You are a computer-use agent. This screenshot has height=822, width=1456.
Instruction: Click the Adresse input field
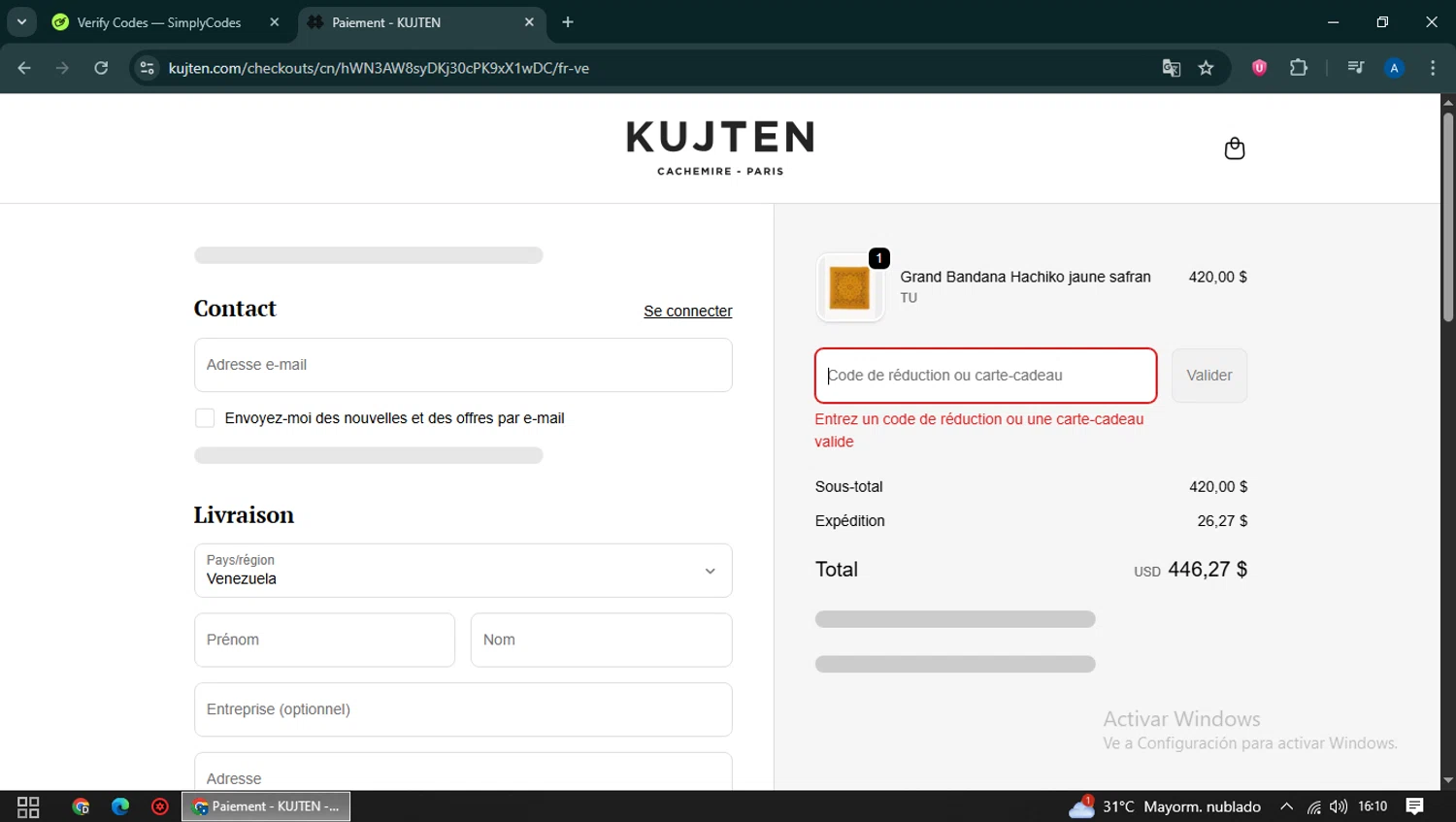463,773
